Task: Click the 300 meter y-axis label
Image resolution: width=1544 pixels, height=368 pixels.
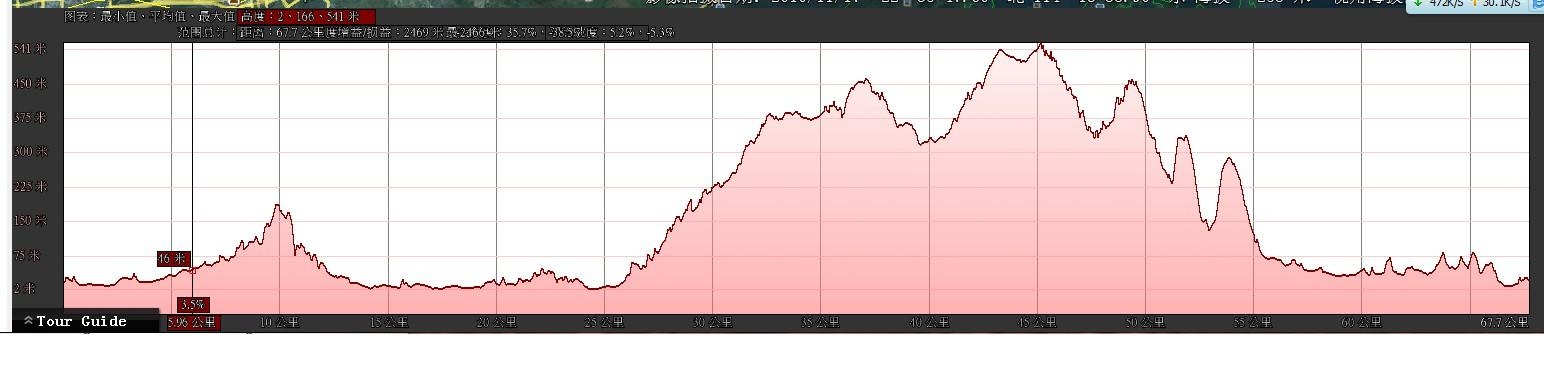Action: click(30, 152)
